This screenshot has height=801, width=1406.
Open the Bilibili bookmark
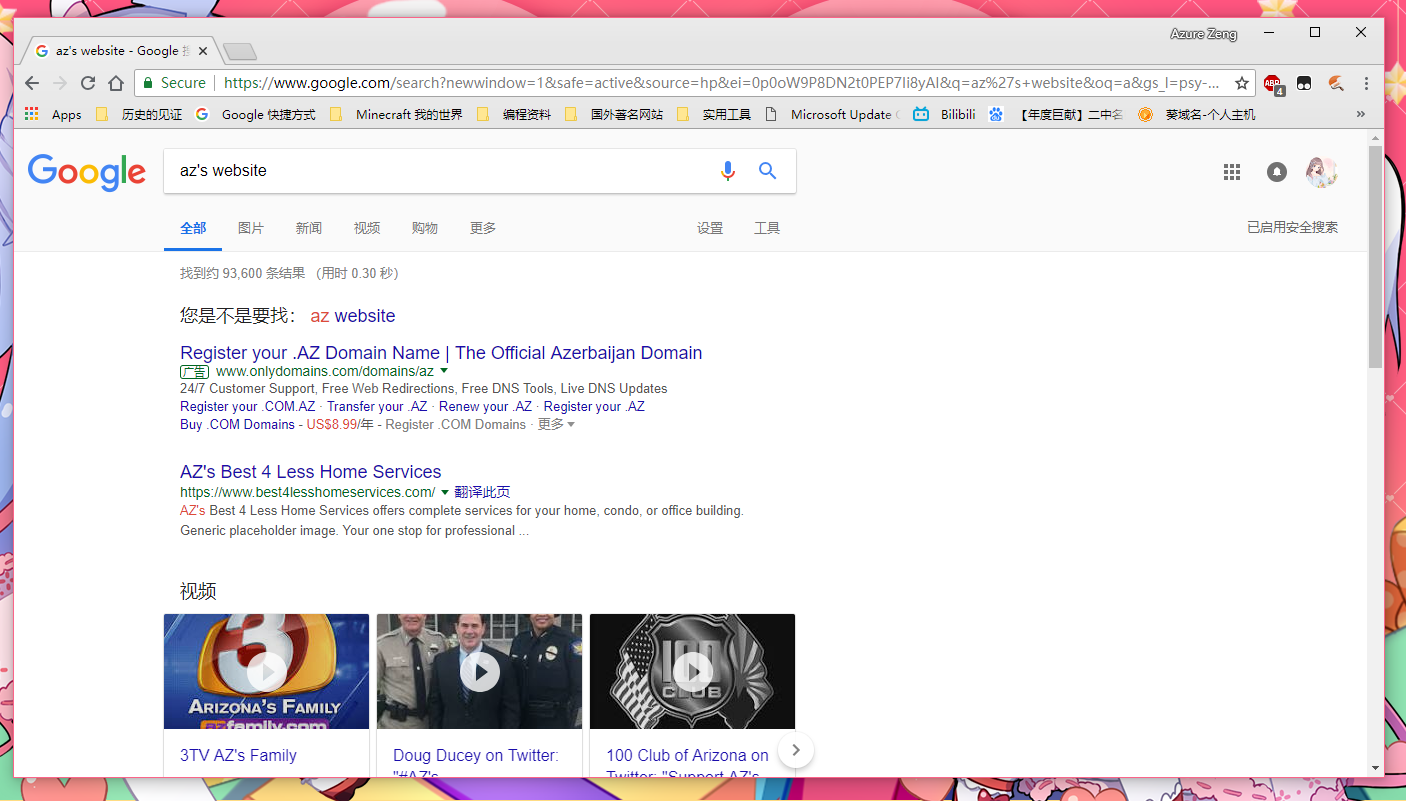point(943,114)
